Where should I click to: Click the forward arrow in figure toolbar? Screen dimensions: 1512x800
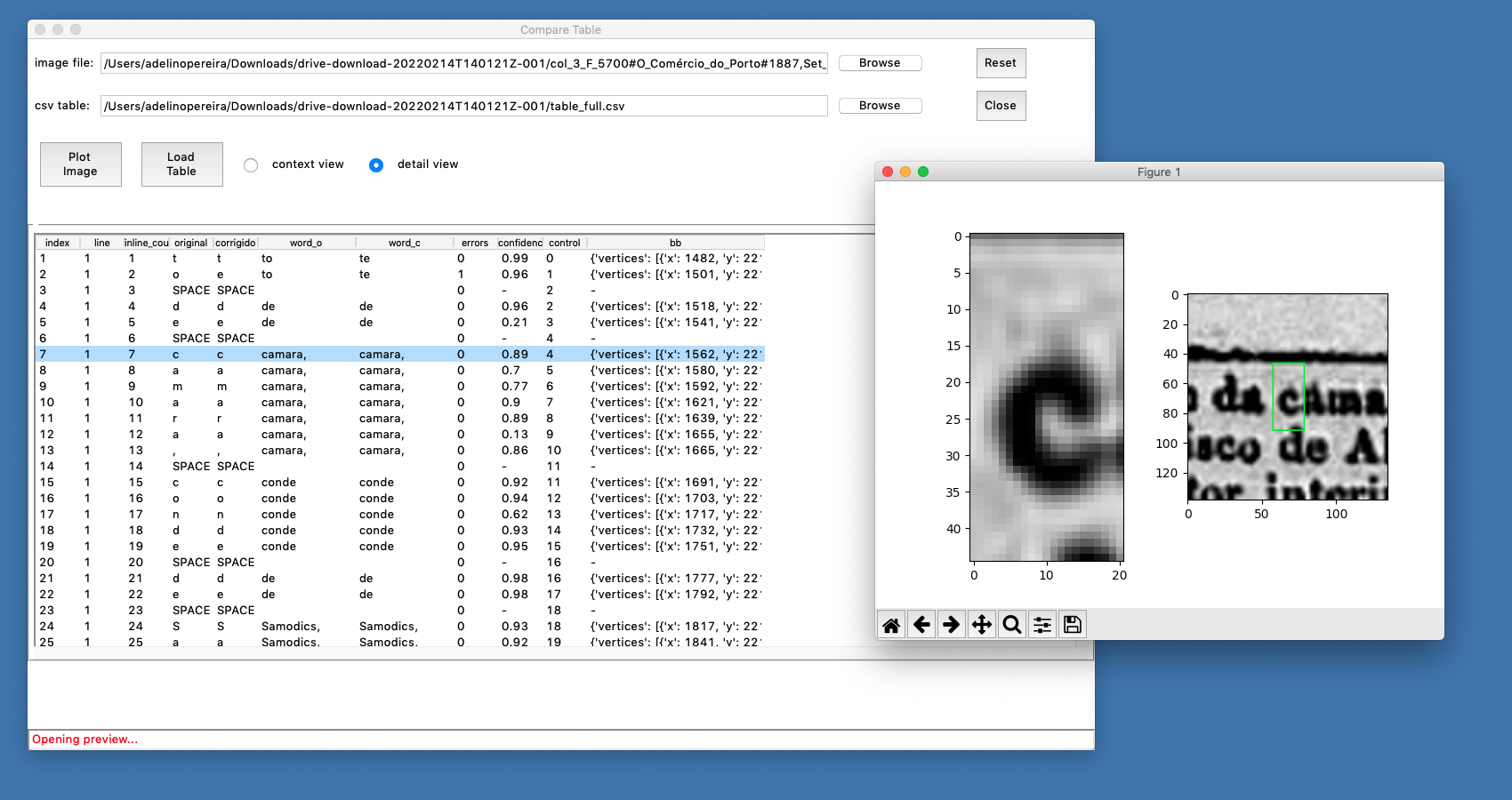(952, 625)
